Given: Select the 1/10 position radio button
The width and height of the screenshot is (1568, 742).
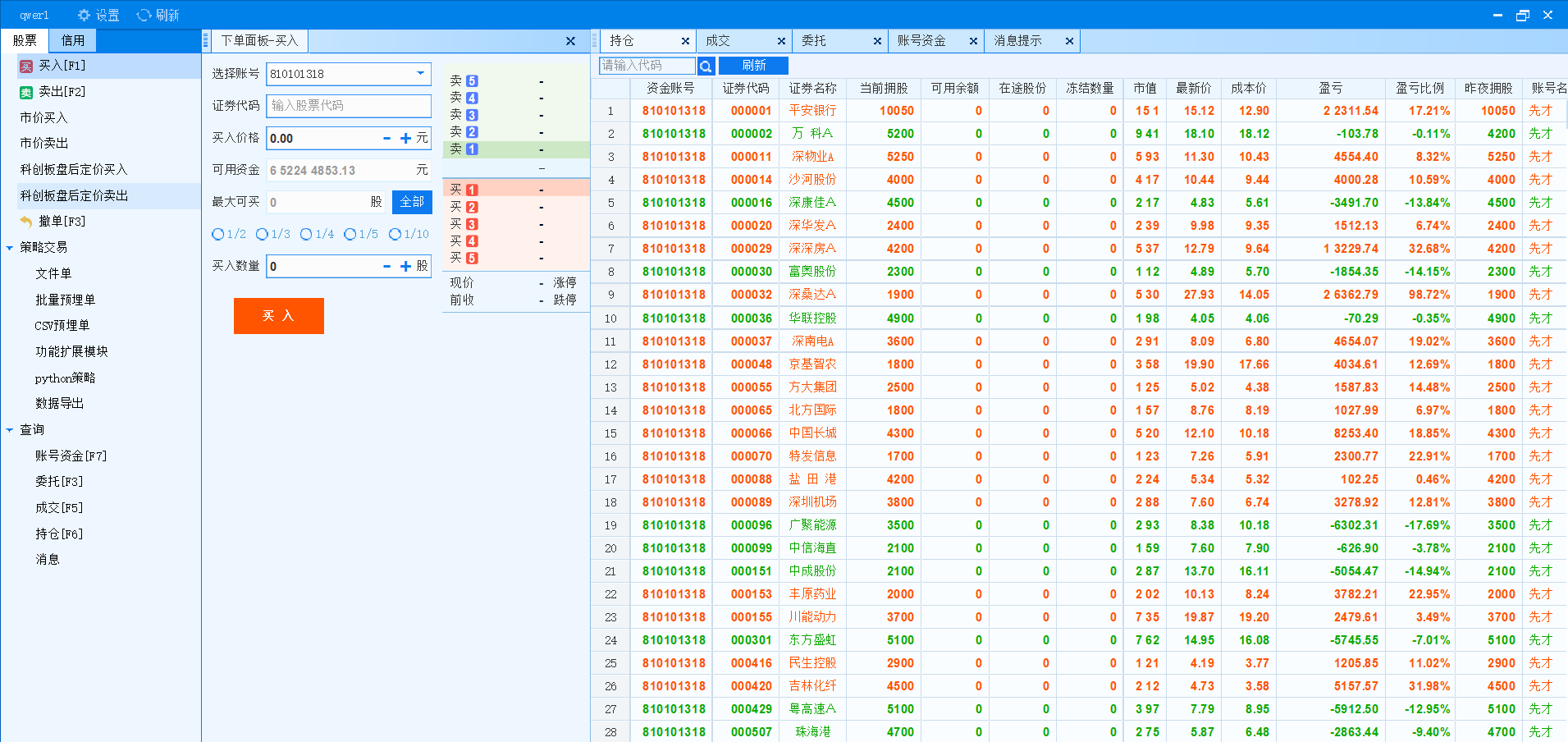Looking at the screenshot, I should click(395, 234).
